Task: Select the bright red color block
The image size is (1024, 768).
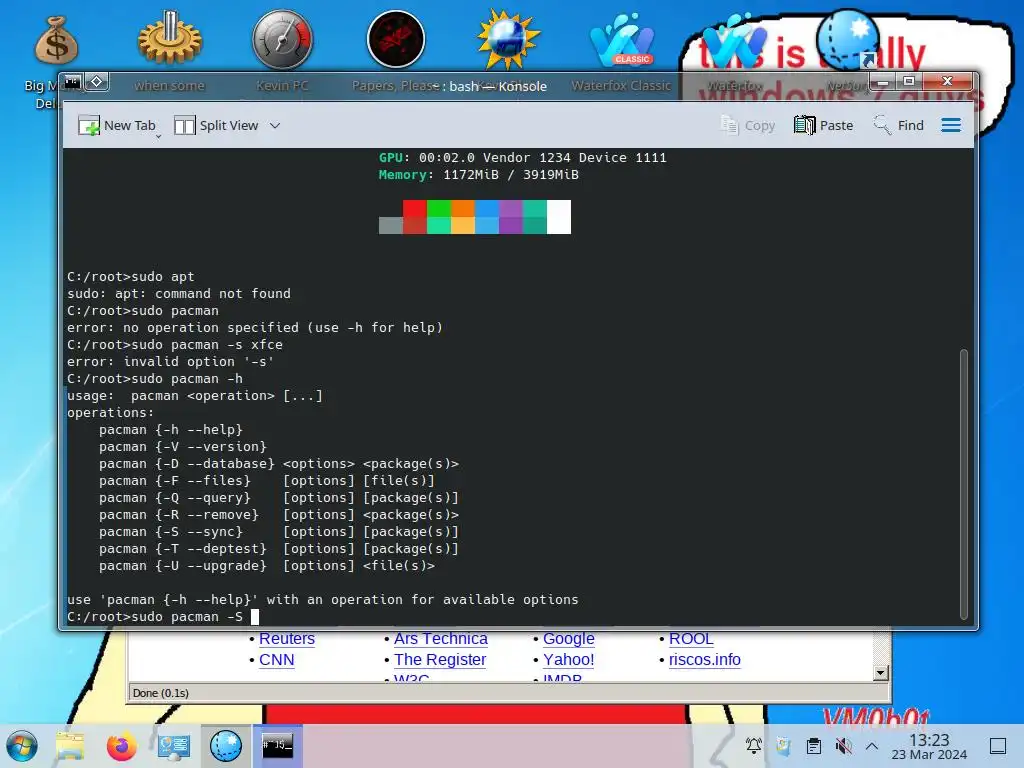Action: [415, 208]
